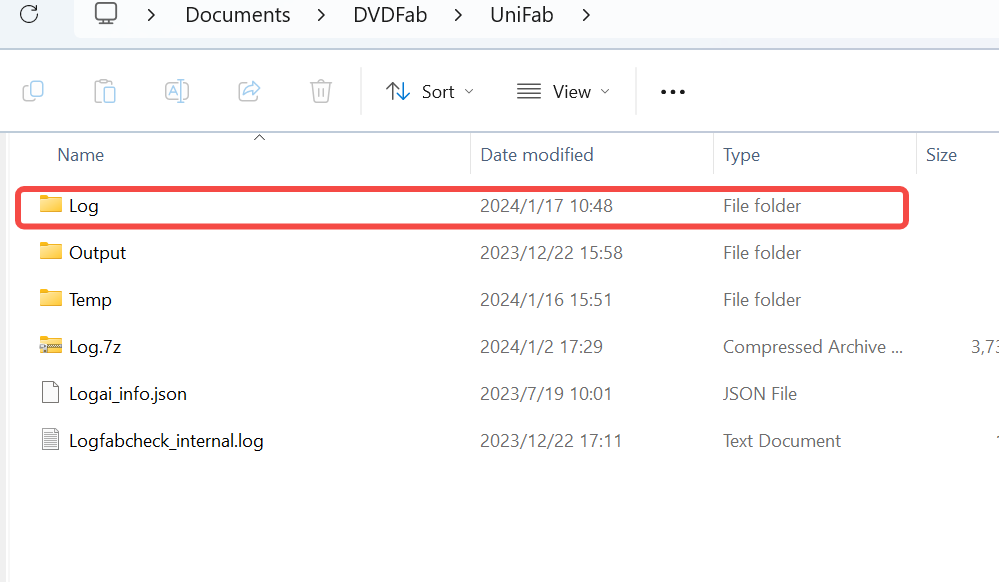Image resolution: width=999 pixels, height=582 pixels.
Task: Click the Rename toolbar icon
Action: point(177,91)
